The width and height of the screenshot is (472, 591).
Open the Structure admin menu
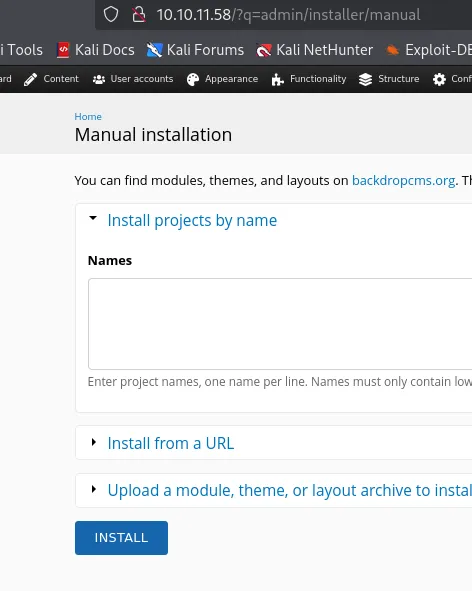click(x=389, y=79)
